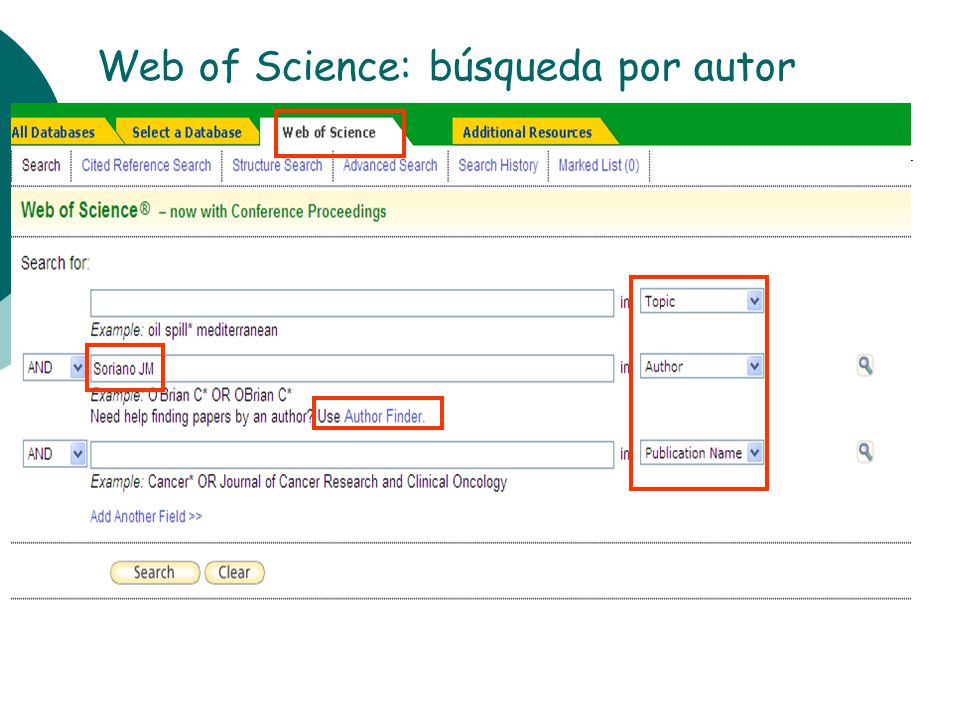Focus the Topic search input field
The image size is (960, 720).
pyautogui.click(x=352, y=303)
